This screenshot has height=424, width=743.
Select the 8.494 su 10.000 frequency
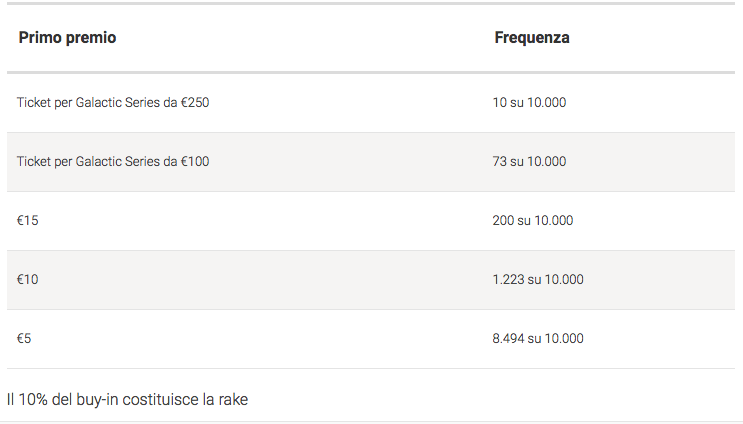tap(538, 338)
